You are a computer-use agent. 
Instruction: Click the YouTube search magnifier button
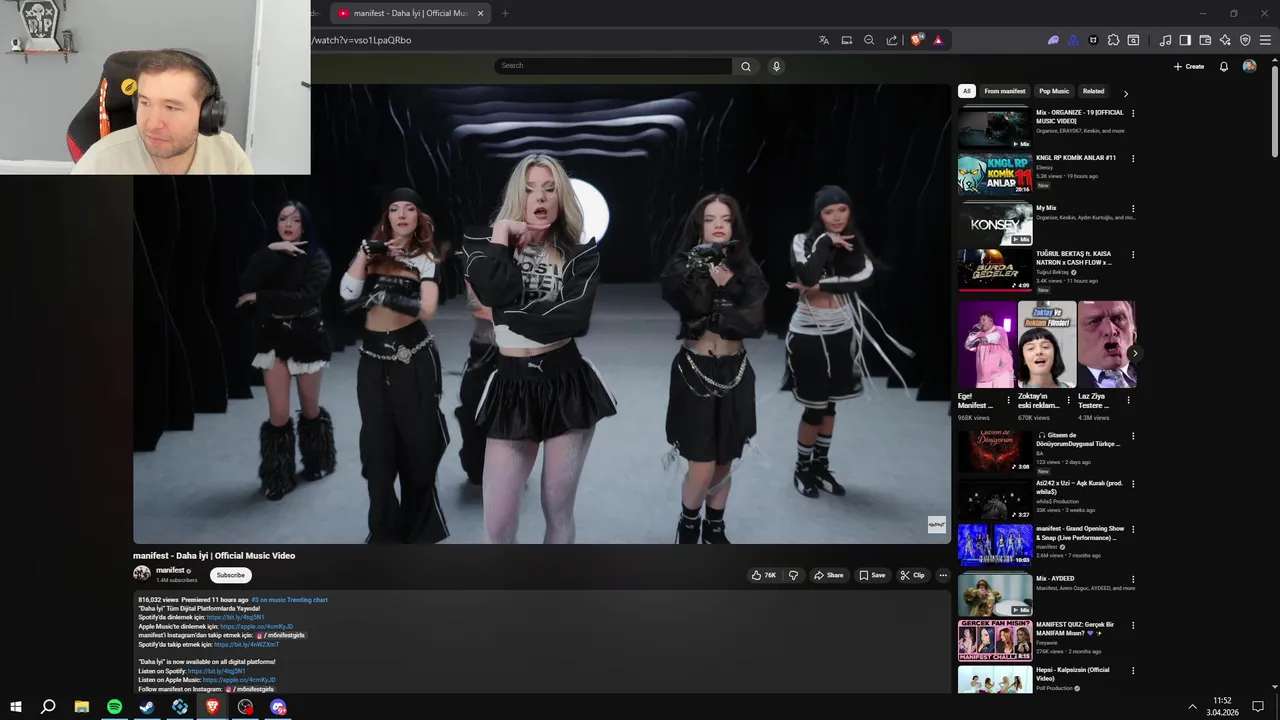coord(745,66)
